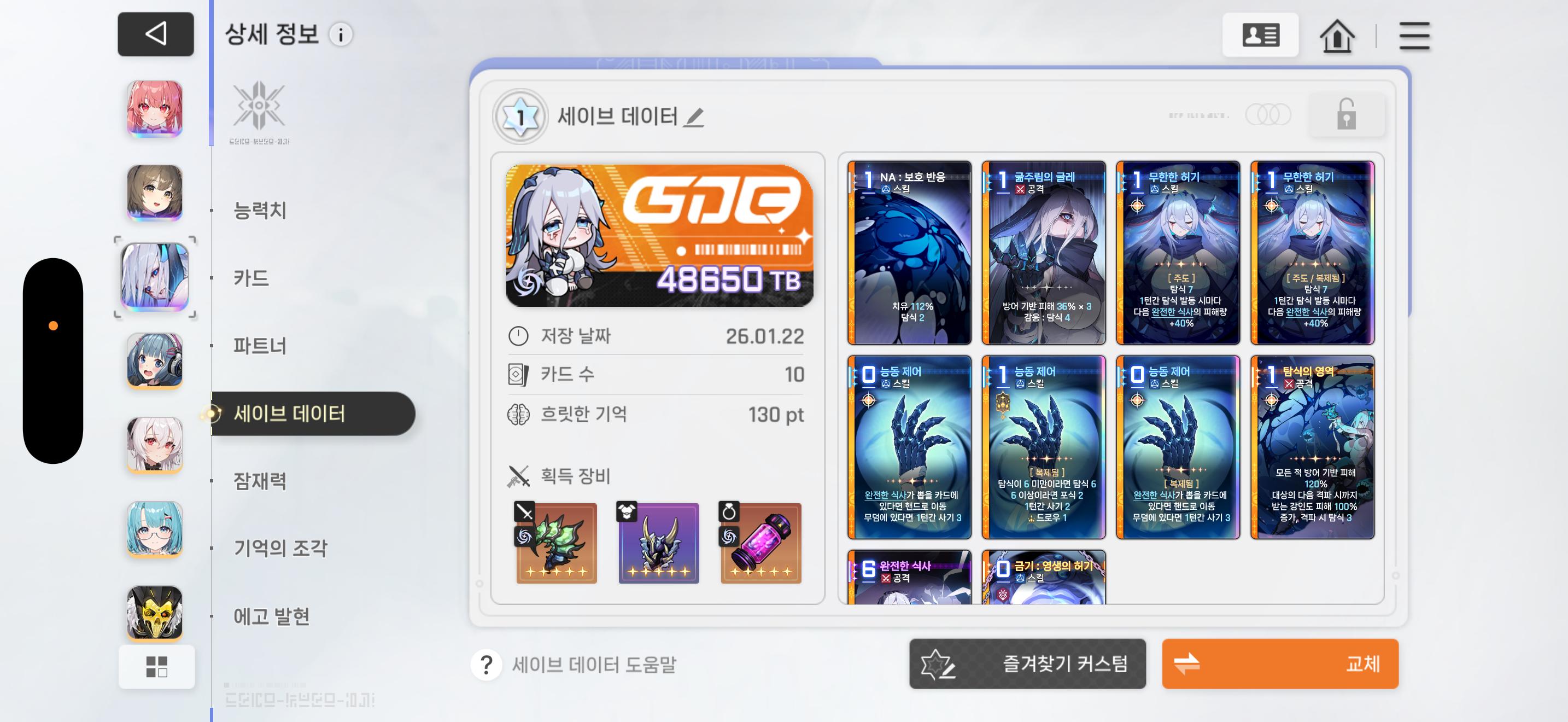The width and height of the screenshot is (1568, 722).
Task: Click the 즐겨찾기 커스텀 button
Action: (x=1027, y=663)
